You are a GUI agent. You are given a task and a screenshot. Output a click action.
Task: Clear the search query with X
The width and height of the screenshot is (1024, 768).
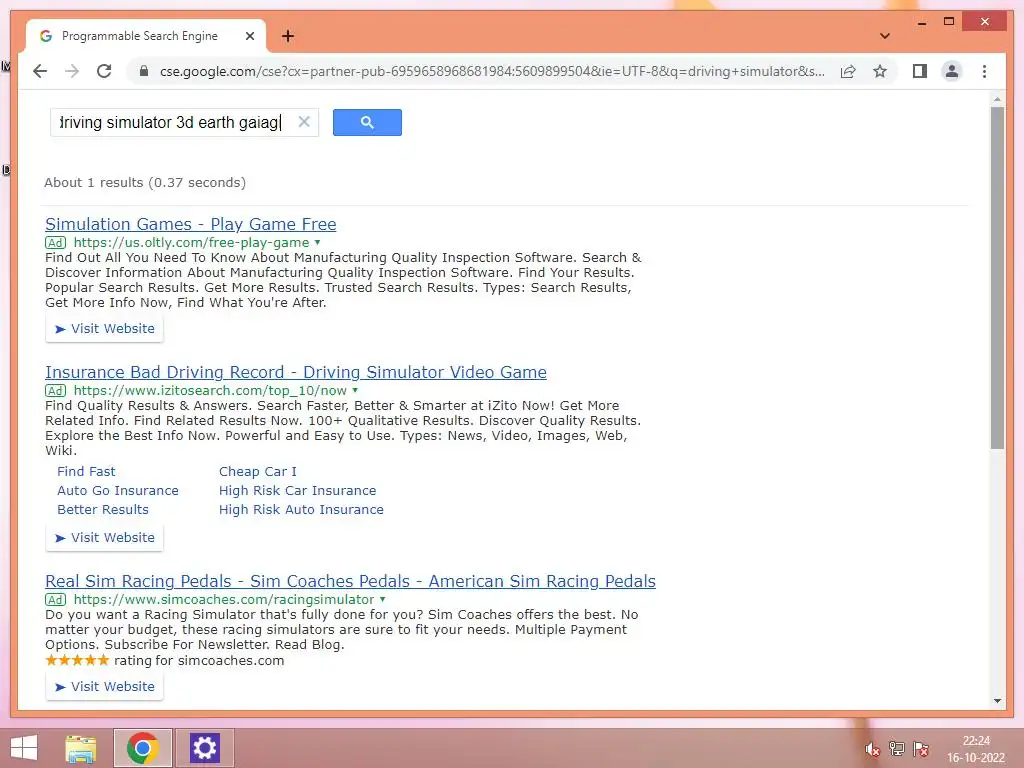[x=304, y=122]
